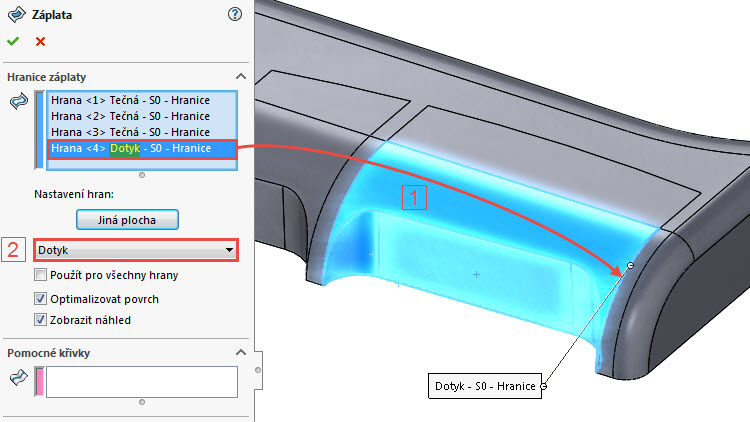
Task: Click the pink color bar beside Pomocné křivky
Action: [39, 382]
